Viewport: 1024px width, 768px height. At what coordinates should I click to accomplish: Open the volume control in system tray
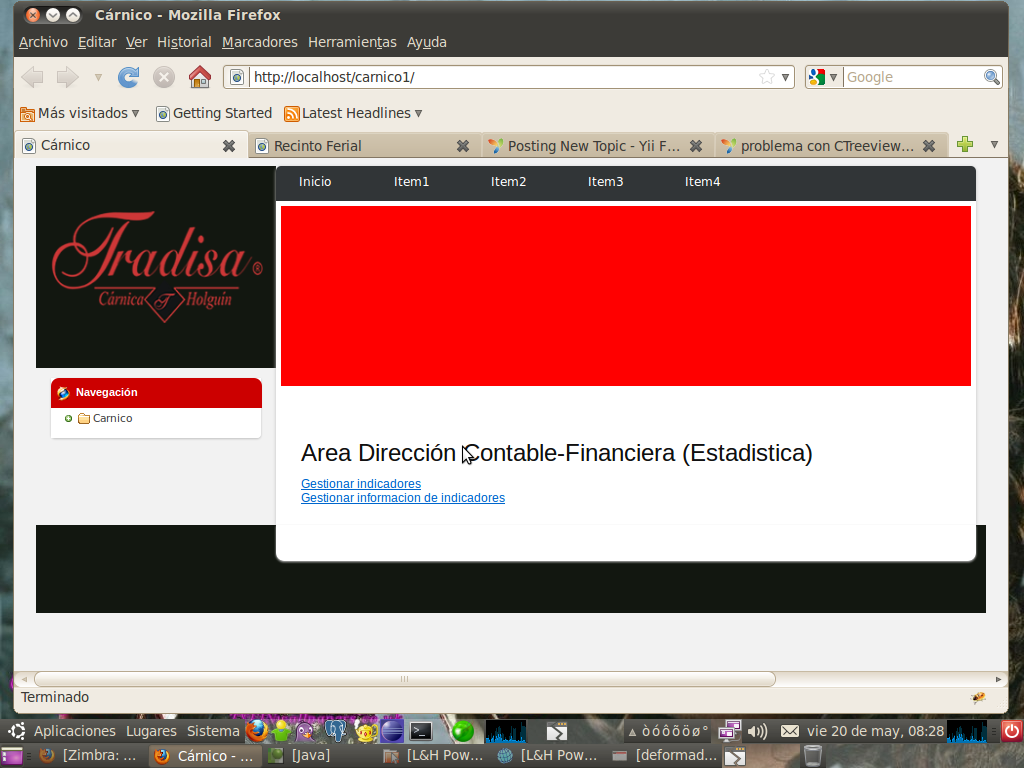coord(757,731)
